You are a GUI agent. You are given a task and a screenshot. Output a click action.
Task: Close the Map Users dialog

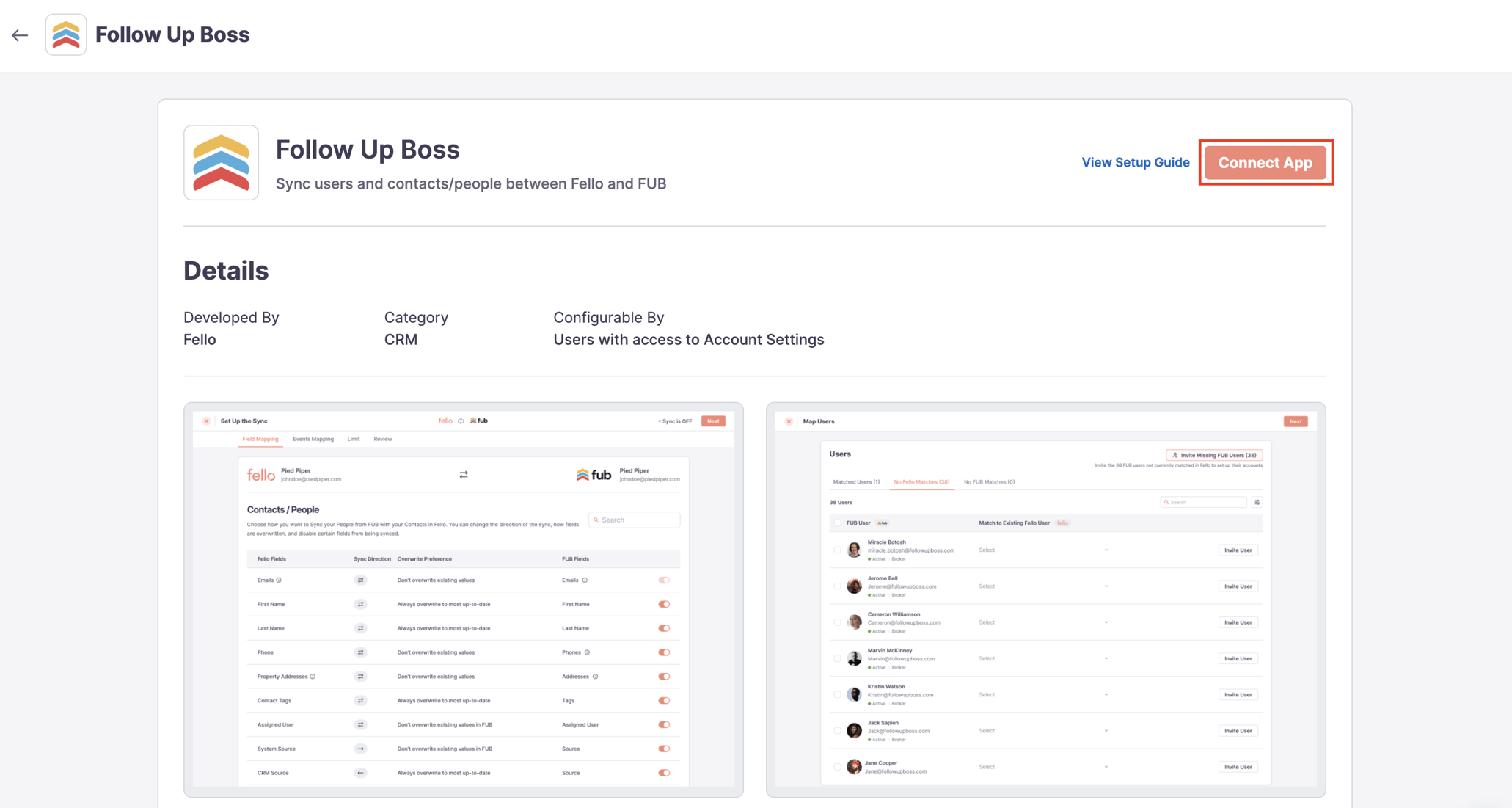(788, 421)
